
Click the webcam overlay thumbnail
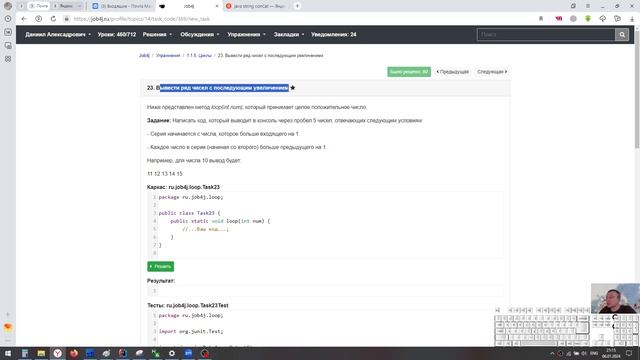tap(615, 298)
